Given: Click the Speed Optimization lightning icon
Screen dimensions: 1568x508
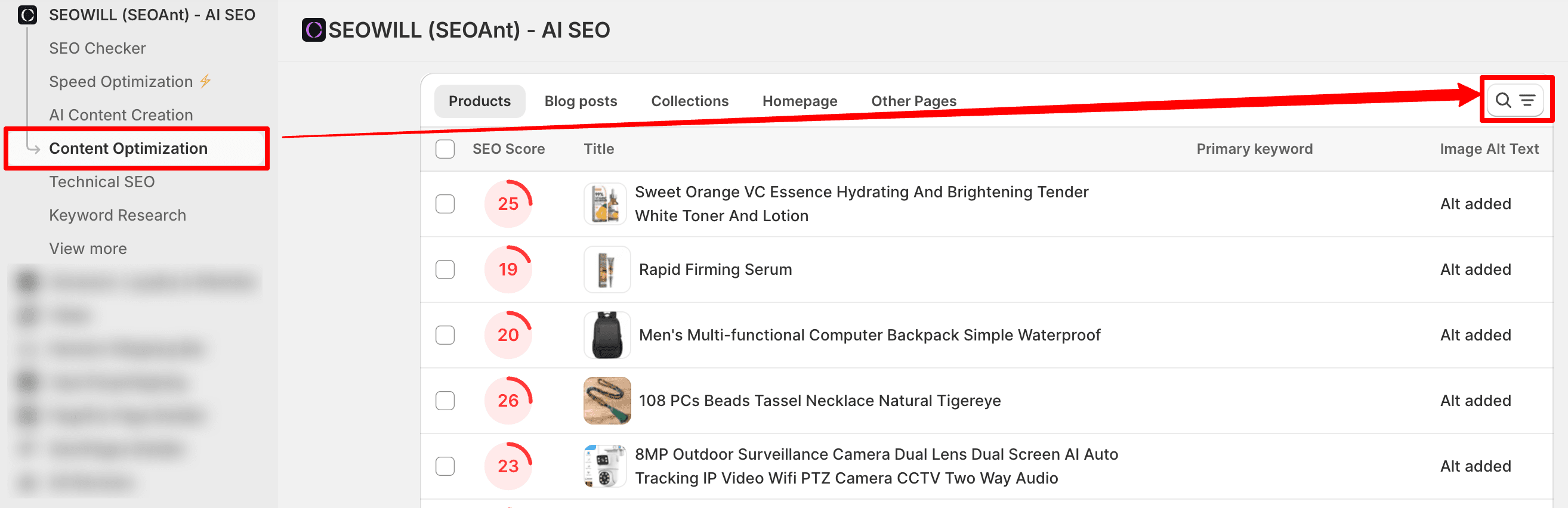Looking at the screenshot, I should tap(206, 81).
